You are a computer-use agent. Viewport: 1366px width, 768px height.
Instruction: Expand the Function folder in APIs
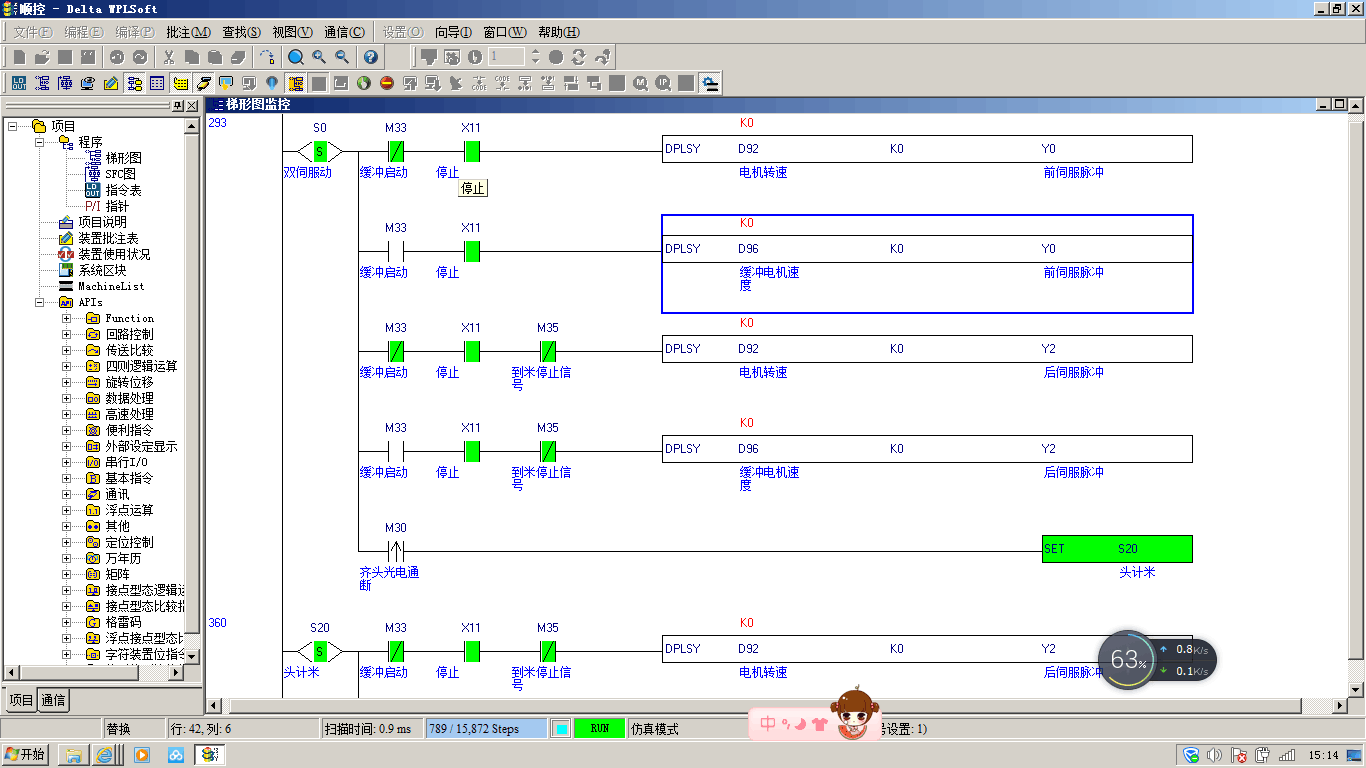click(67, 318)
